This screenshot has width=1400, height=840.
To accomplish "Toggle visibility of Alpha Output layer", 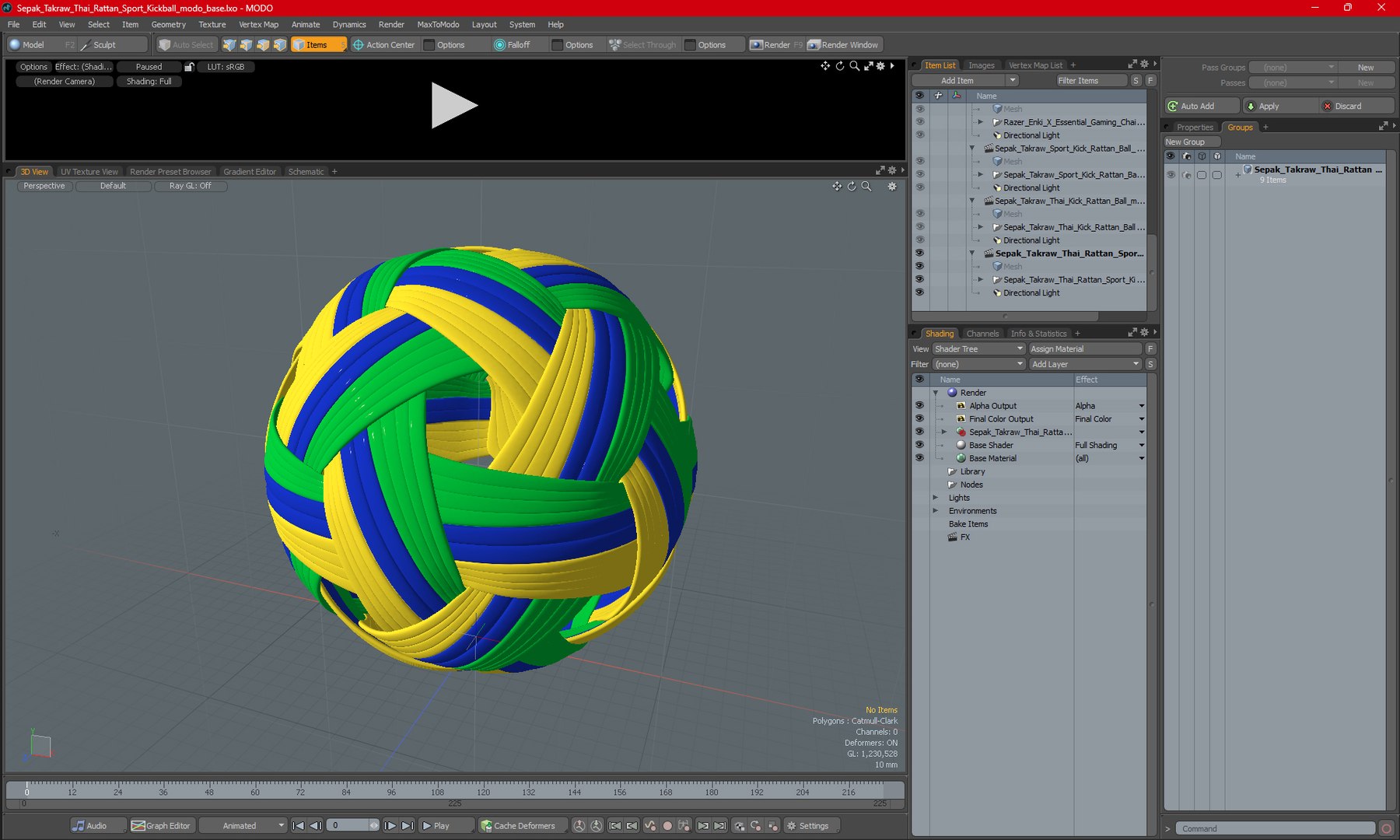I will point(919,406).
